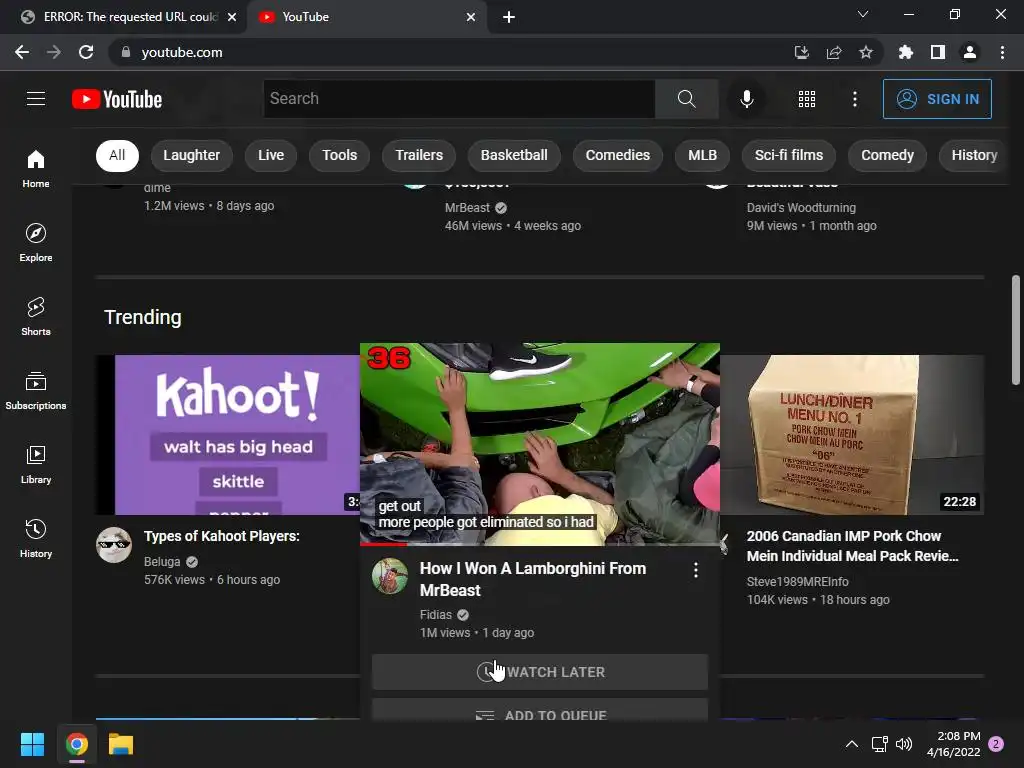Click the address bar URL youtube.com

[x=182, y=52]
